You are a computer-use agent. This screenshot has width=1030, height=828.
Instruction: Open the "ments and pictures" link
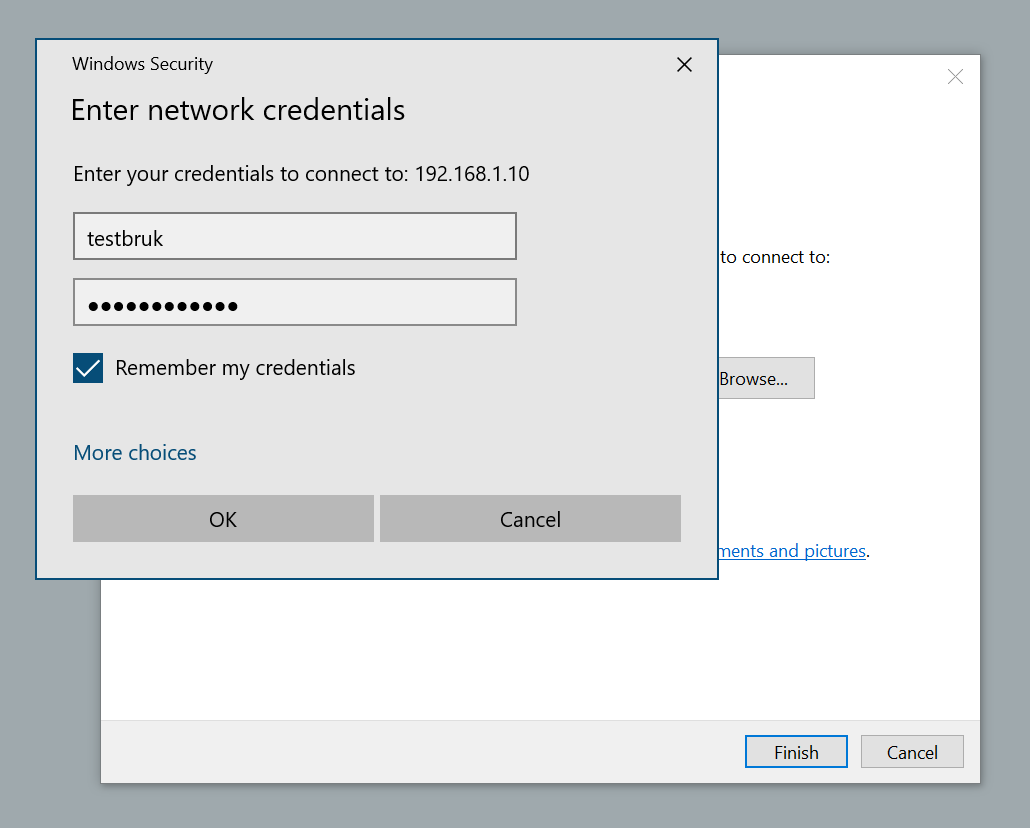pos(792,551)
